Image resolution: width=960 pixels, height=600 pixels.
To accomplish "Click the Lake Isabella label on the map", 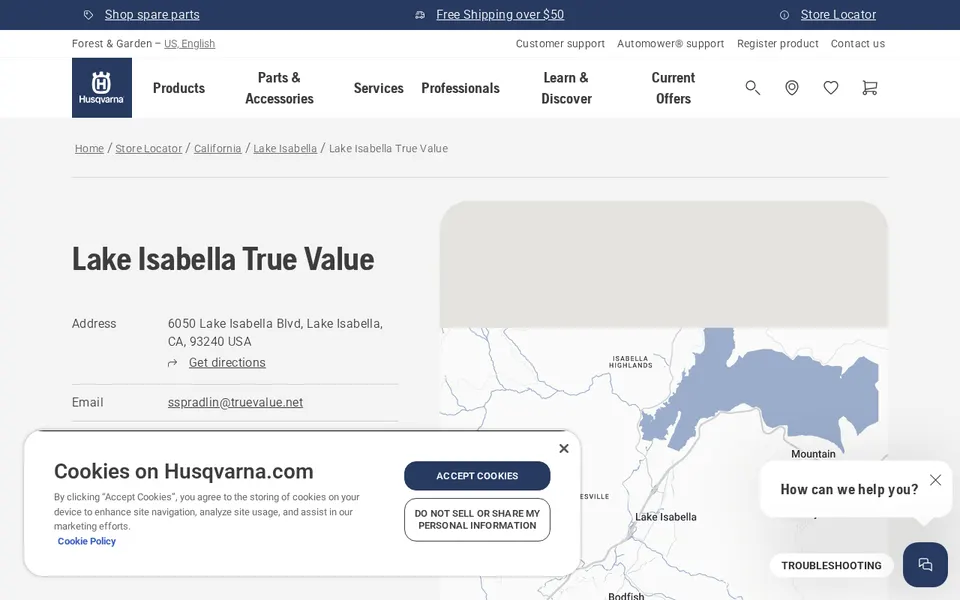I will tap(666, 517).
